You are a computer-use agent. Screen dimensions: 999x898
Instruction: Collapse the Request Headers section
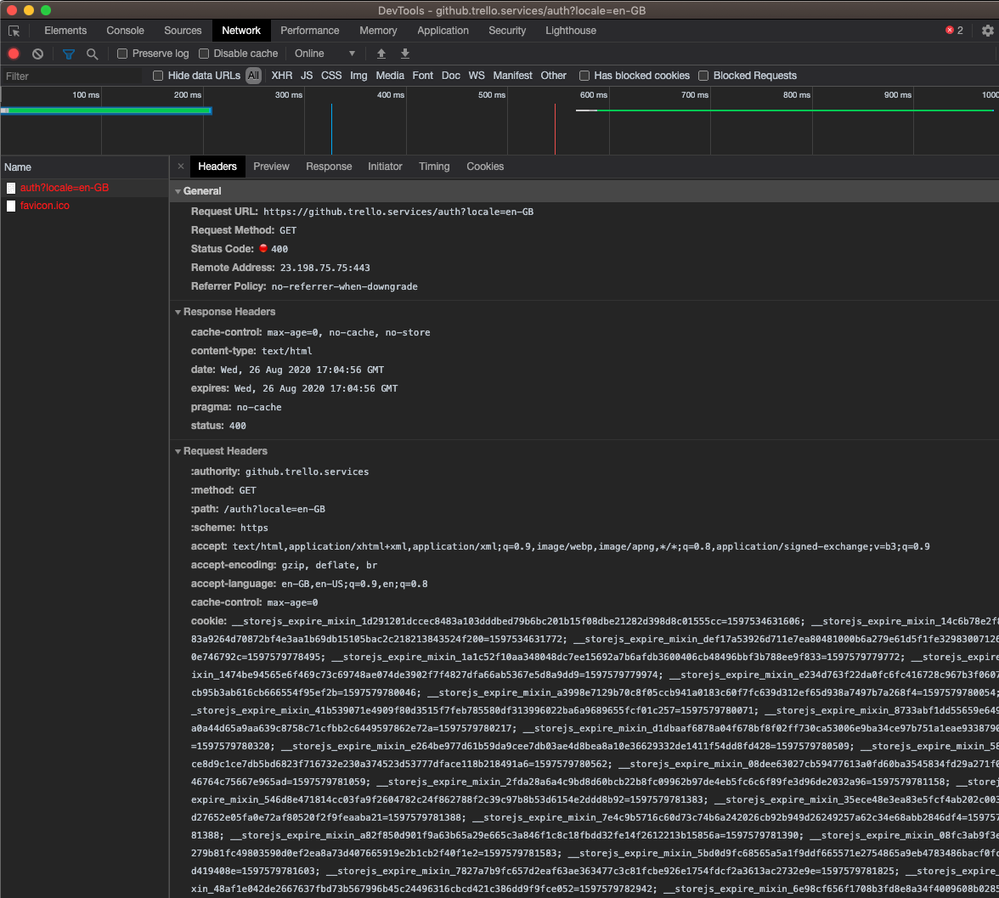pos(178,451)
